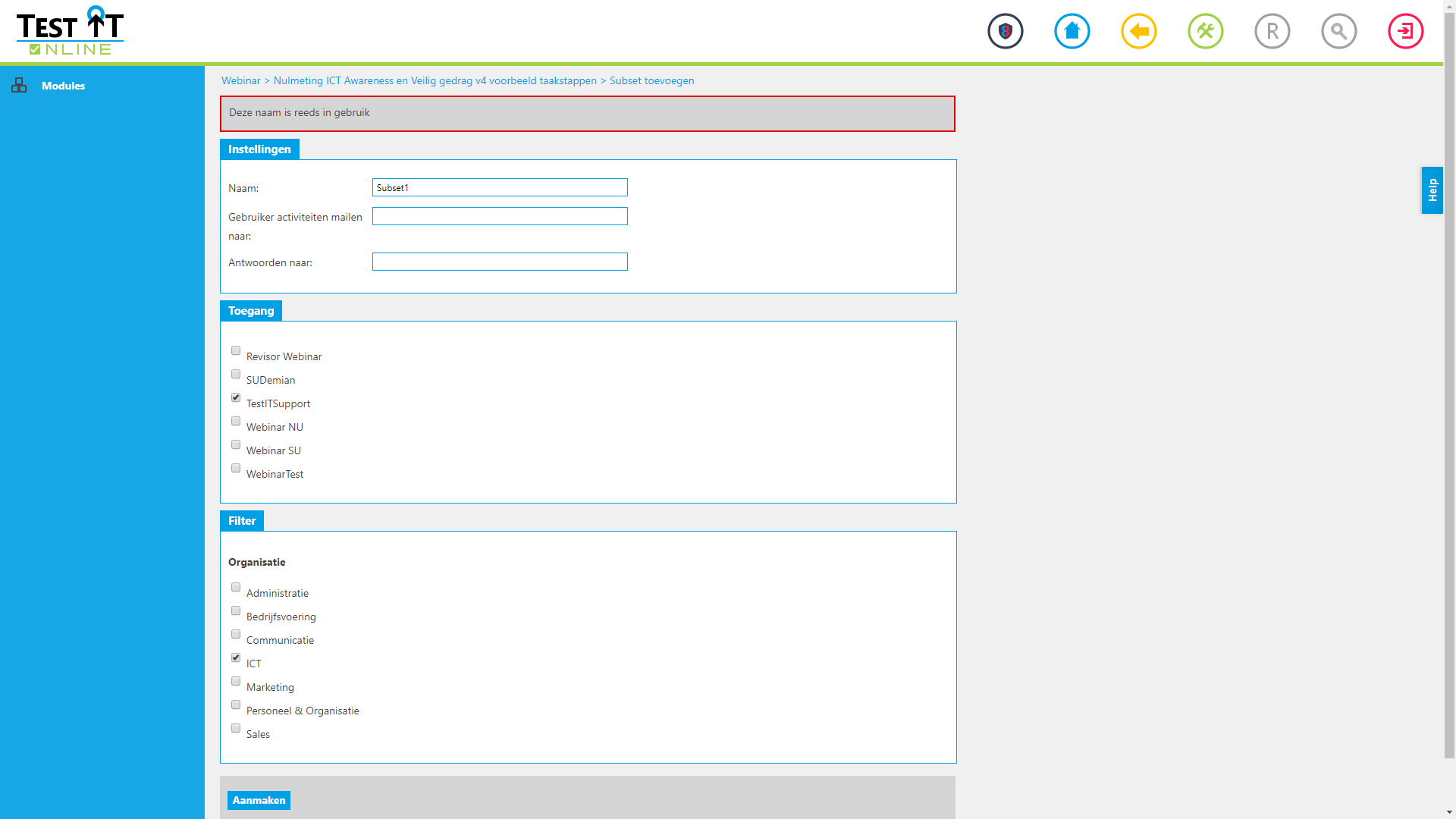Screen dimensions: 1456x819
Task: Click the grey R circle icon
Action: [1272, 31]
